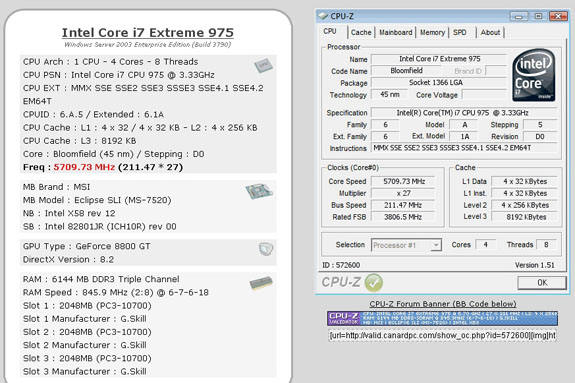This screenshot has width=575, height=383.
Task: Minimize the CPU-Z window
Action: (x=519, y=16)
